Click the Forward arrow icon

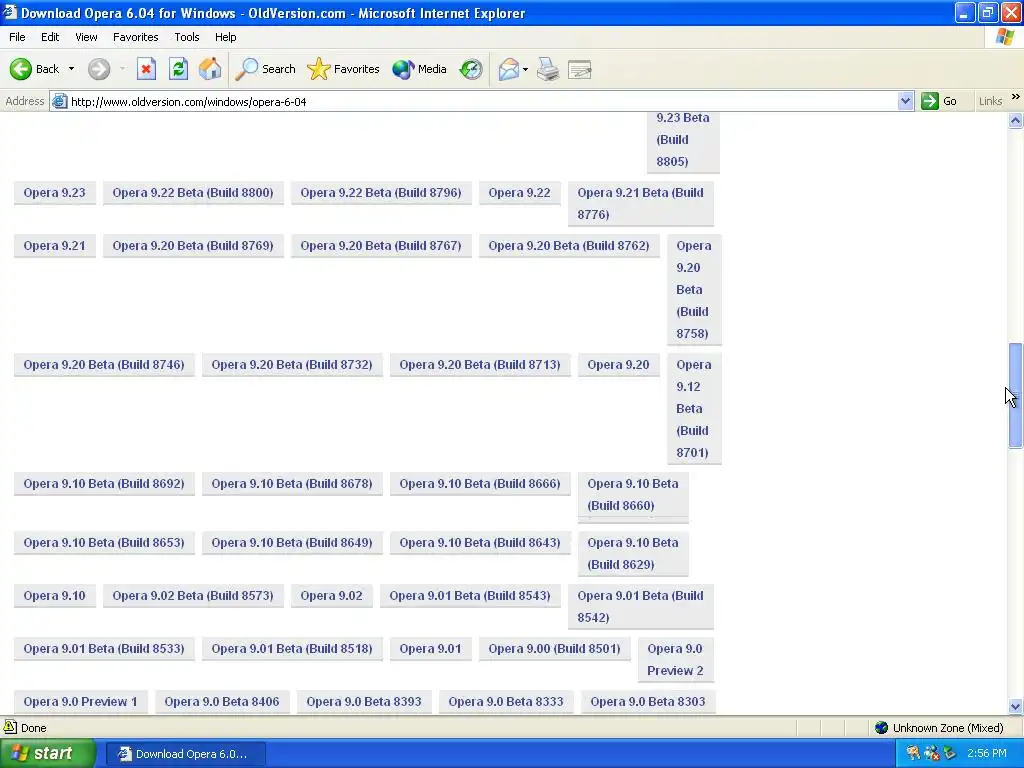pyautogui.click(x=99, y=69)
